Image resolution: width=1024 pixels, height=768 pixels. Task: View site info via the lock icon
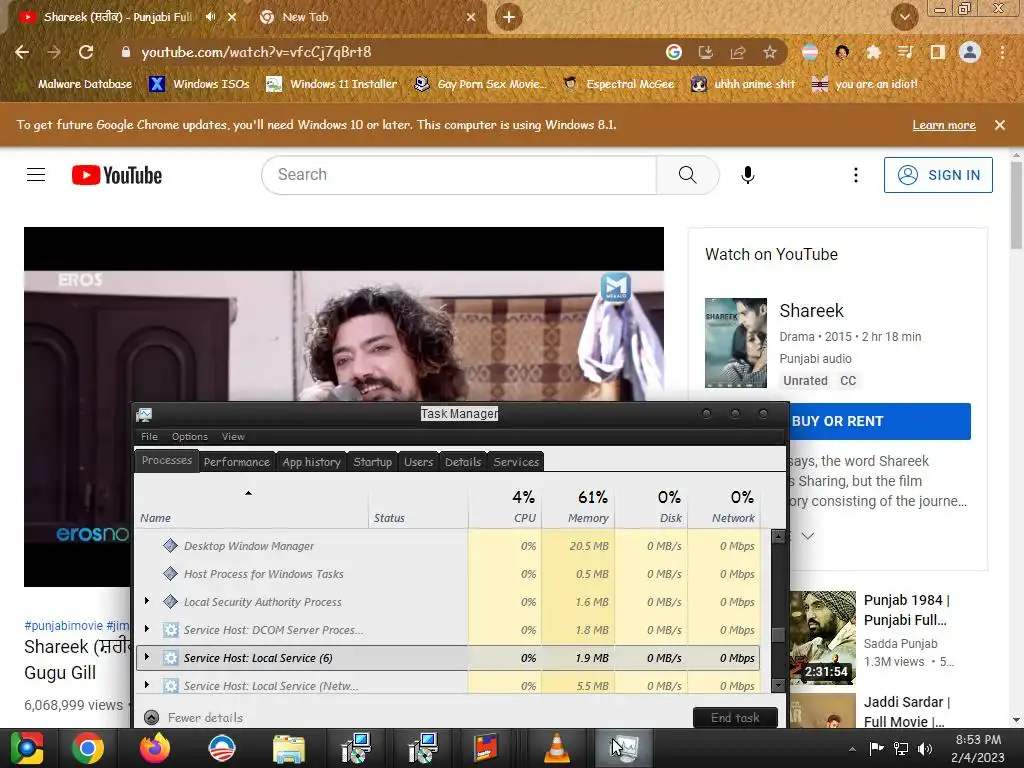point(126,52)
